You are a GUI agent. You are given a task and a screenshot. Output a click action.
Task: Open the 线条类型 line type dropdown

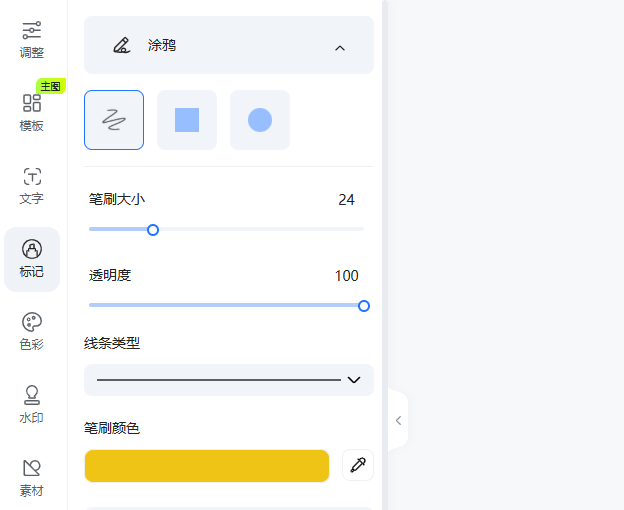(229, 380)
